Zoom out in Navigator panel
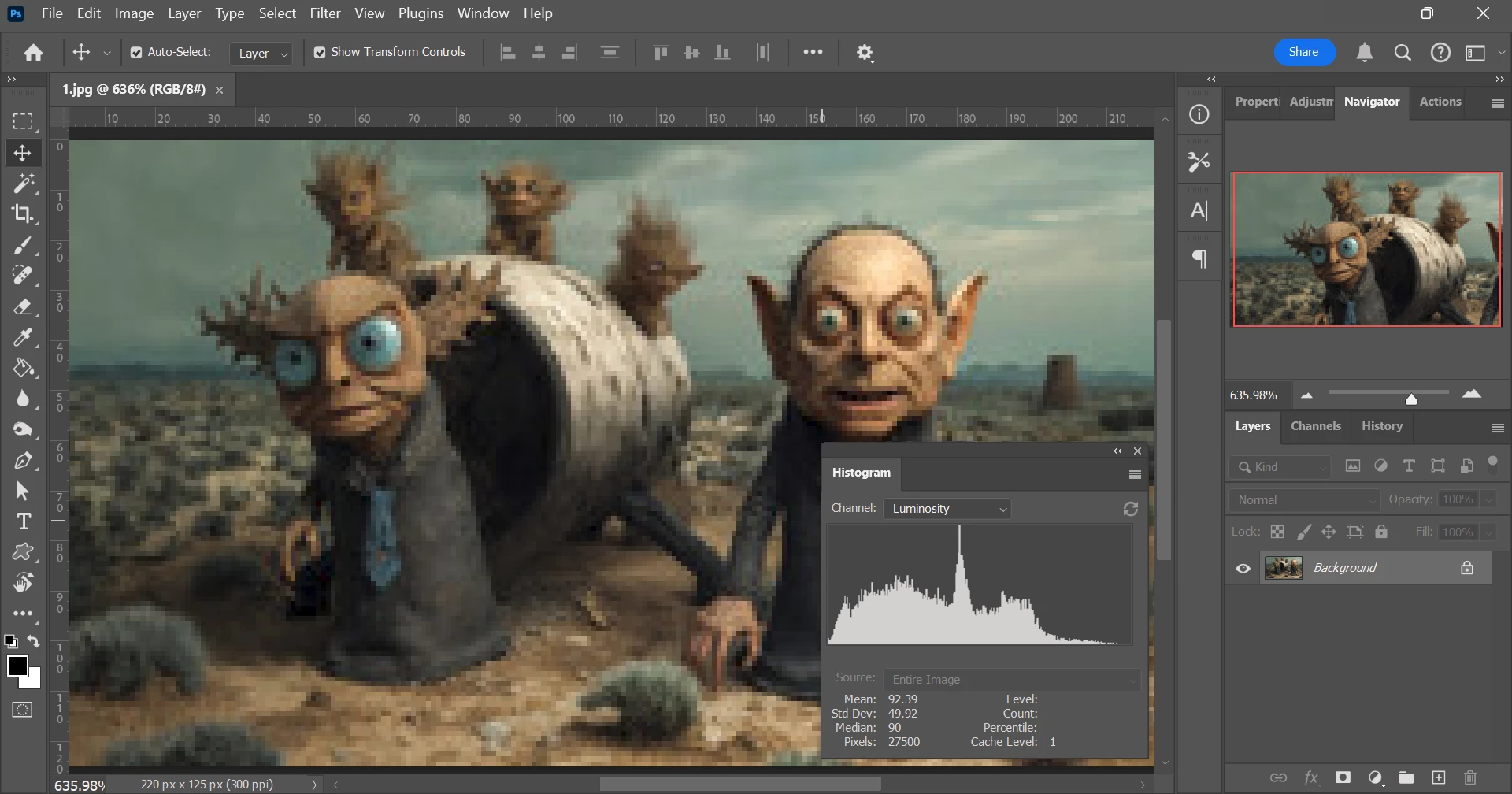 click(x=1306, y=395)
